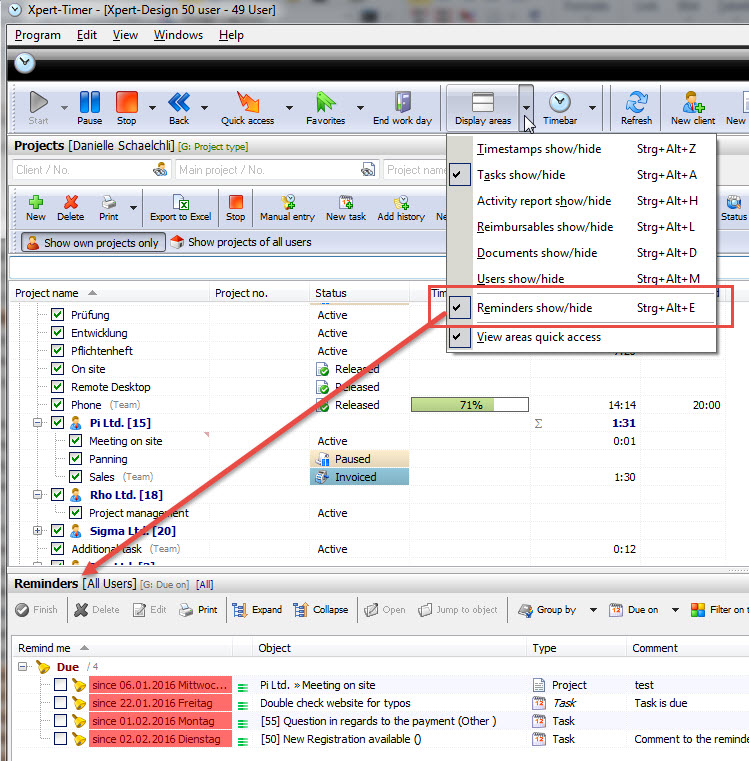Toggle the Project management checkbox

pos(76,513)
